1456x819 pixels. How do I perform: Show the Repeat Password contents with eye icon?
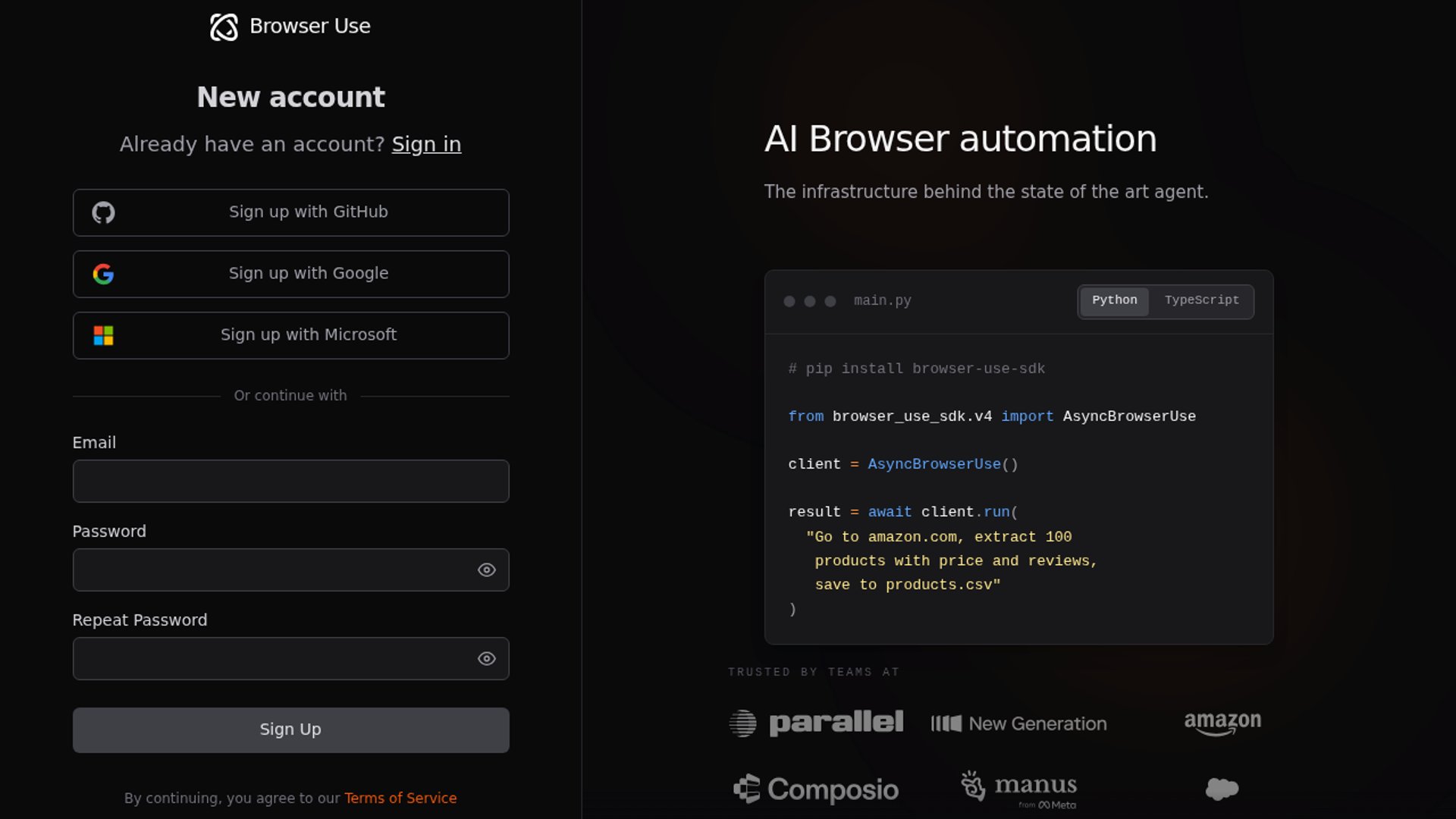(487, 658)
